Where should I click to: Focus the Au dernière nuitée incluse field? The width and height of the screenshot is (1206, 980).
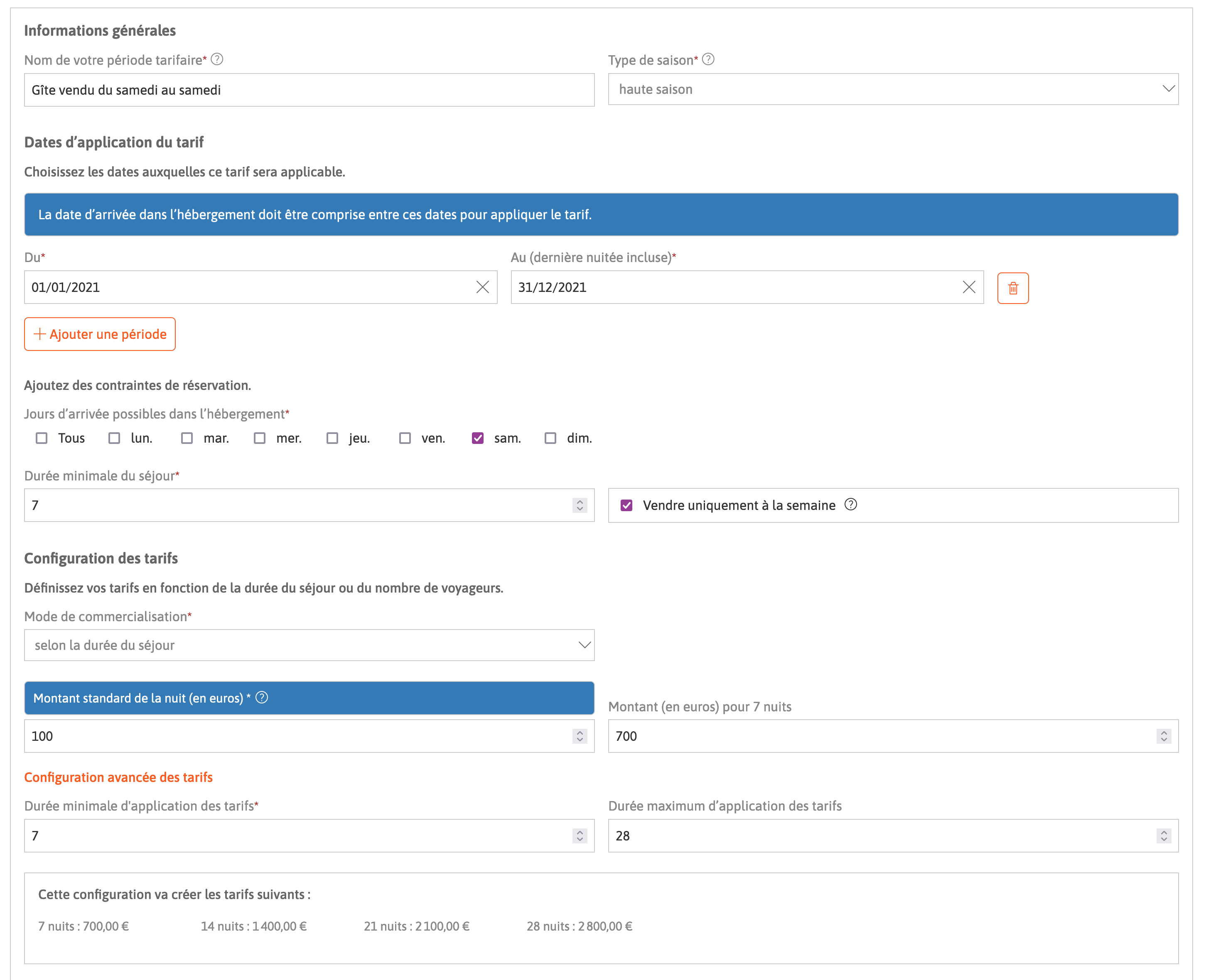coord(747,287)
